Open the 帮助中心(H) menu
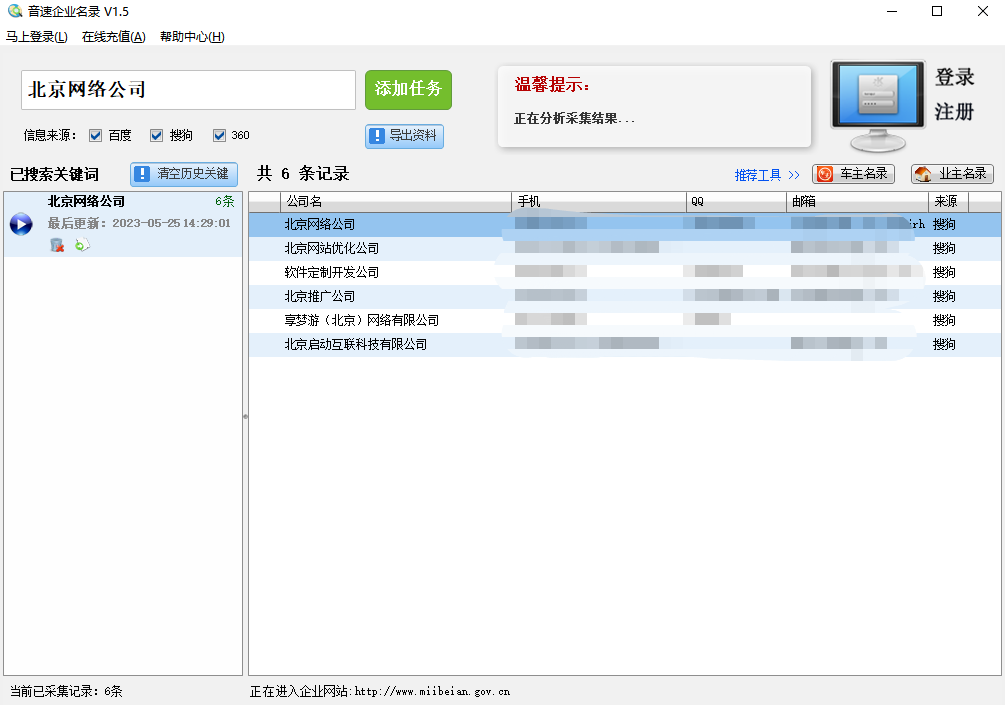1005x705 pixels. [x=192, y=37]
